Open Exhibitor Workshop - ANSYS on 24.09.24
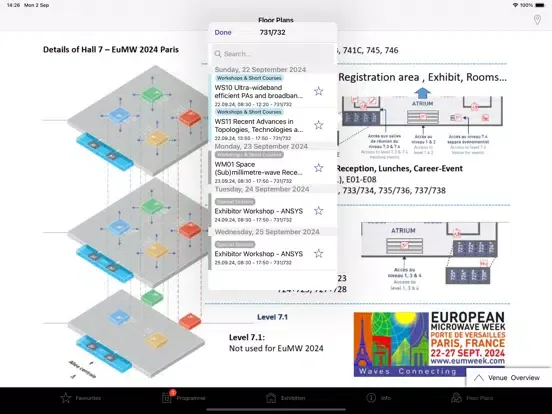The image size is (552, 414). (272, 211)
